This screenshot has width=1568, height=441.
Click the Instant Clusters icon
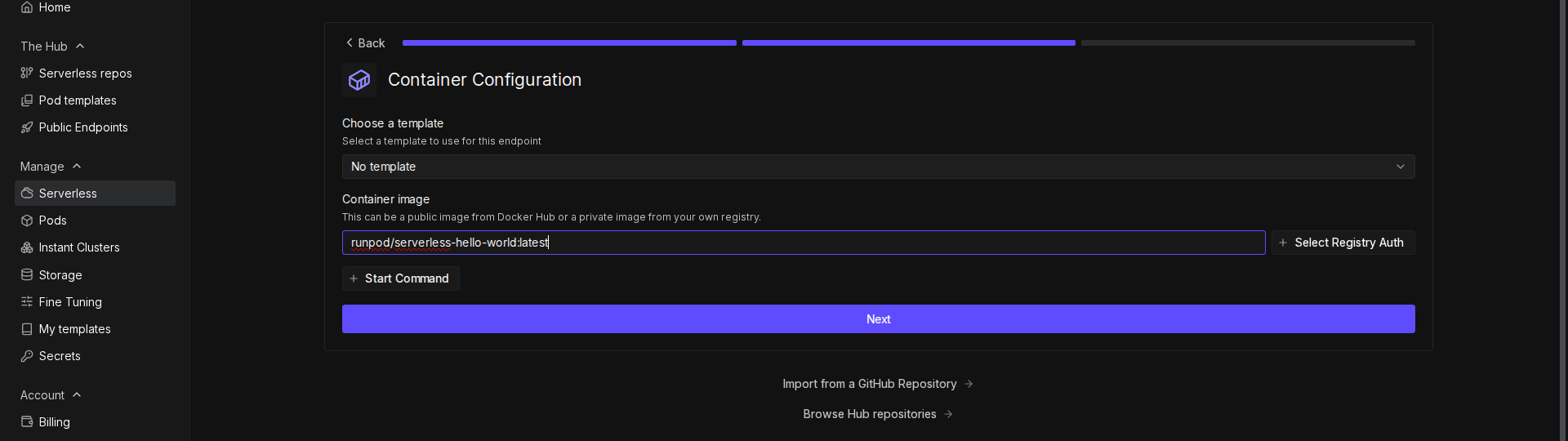(27, 247)
